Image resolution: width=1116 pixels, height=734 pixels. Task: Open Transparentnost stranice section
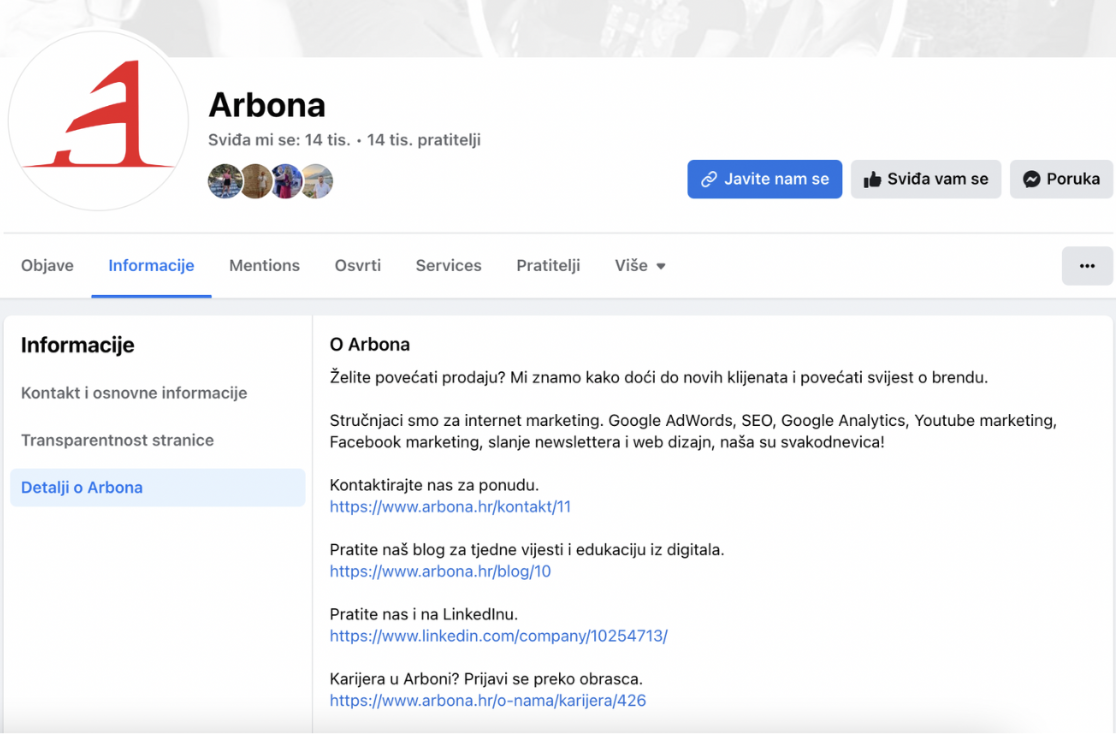pos(117,440)
